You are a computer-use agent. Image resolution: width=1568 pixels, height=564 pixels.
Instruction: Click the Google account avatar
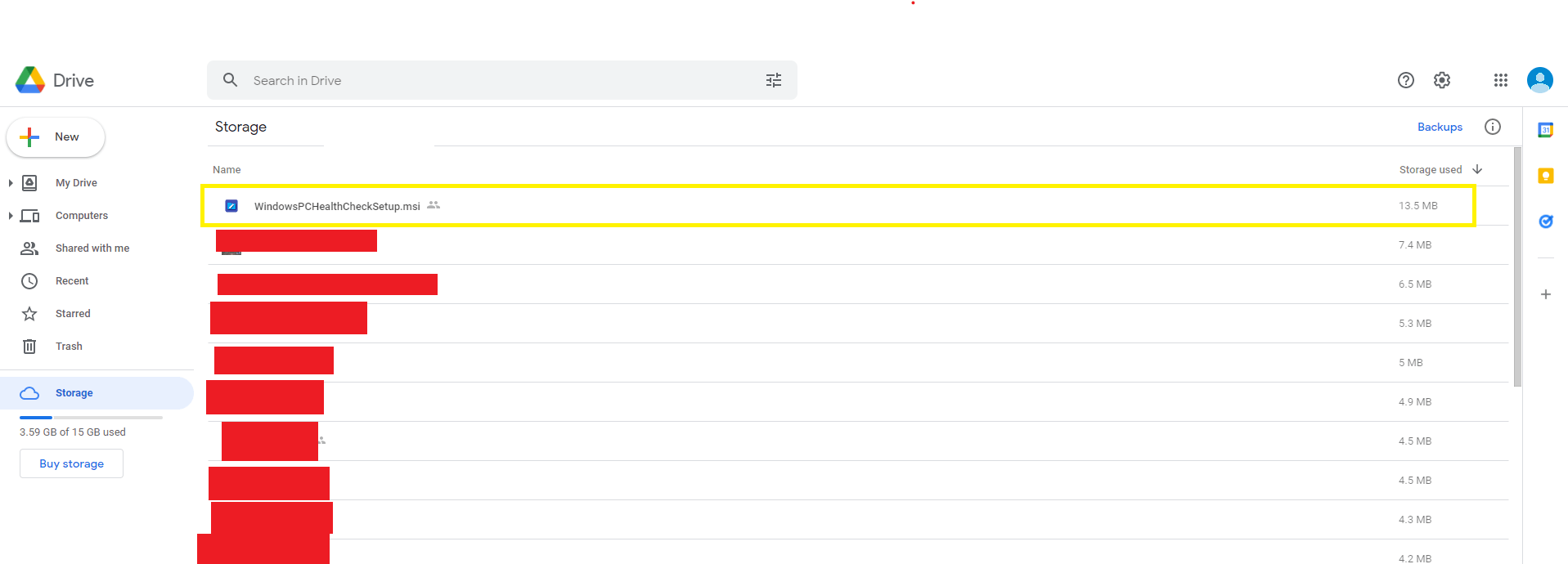(x=1539, y=80)
